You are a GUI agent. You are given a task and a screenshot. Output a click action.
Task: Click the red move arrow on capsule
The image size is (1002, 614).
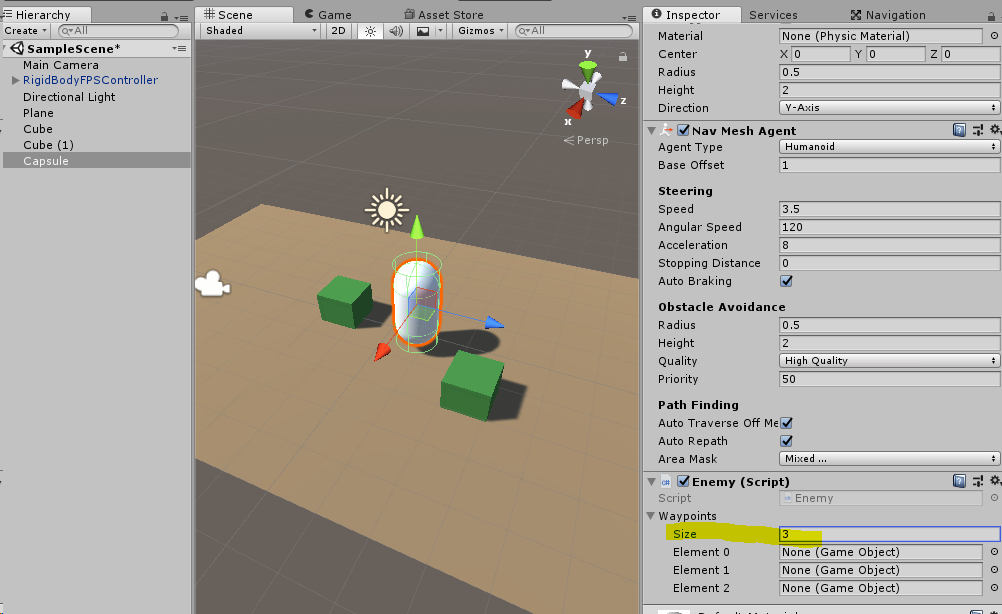coord(382,351)
